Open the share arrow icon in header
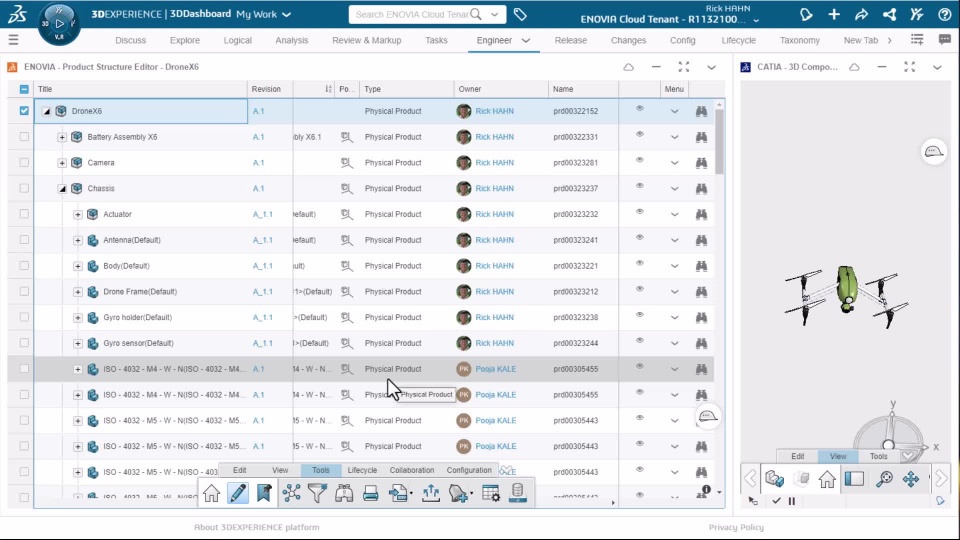 point(861,14)
